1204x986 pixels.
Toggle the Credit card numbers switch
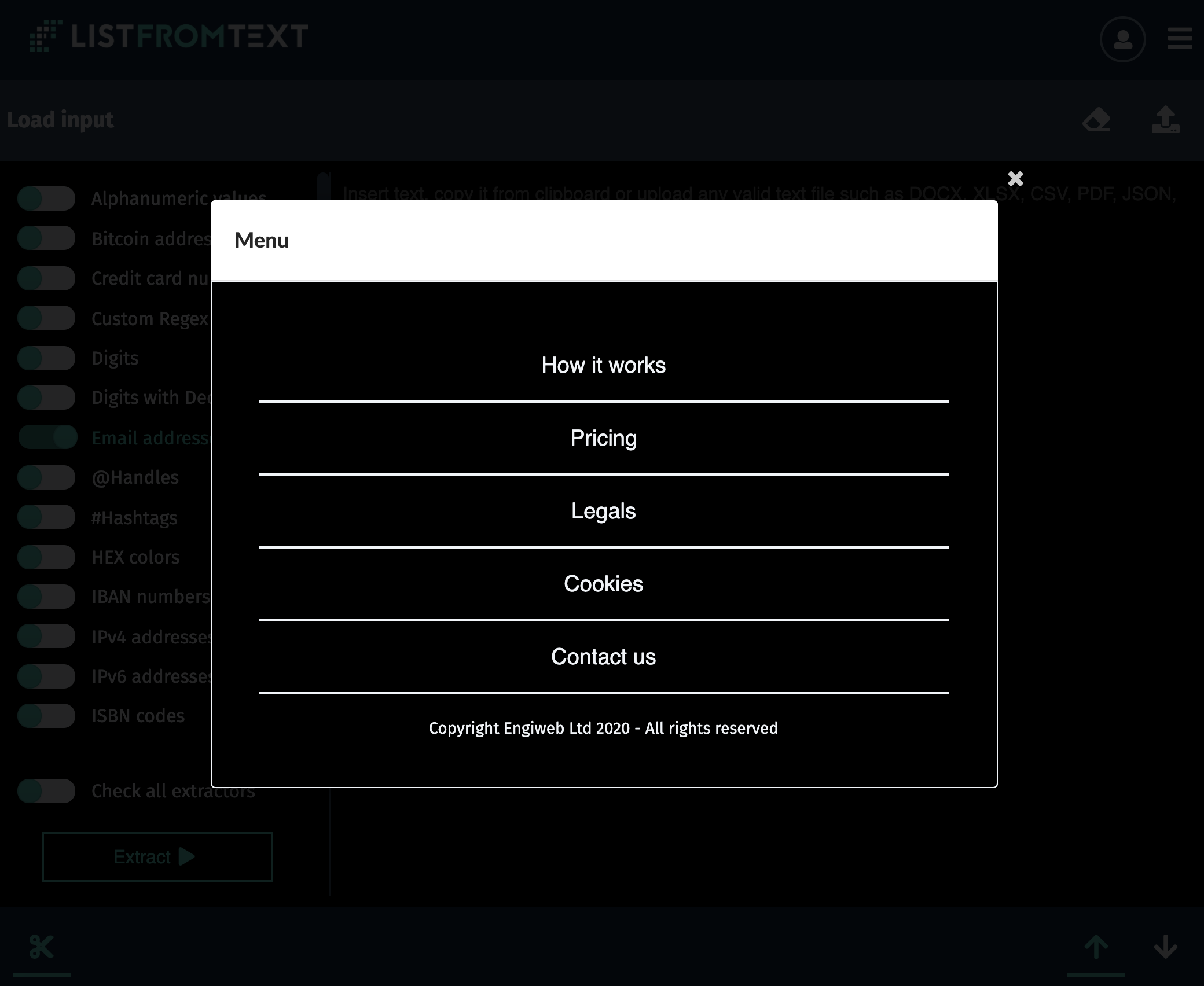pos(46,278)
